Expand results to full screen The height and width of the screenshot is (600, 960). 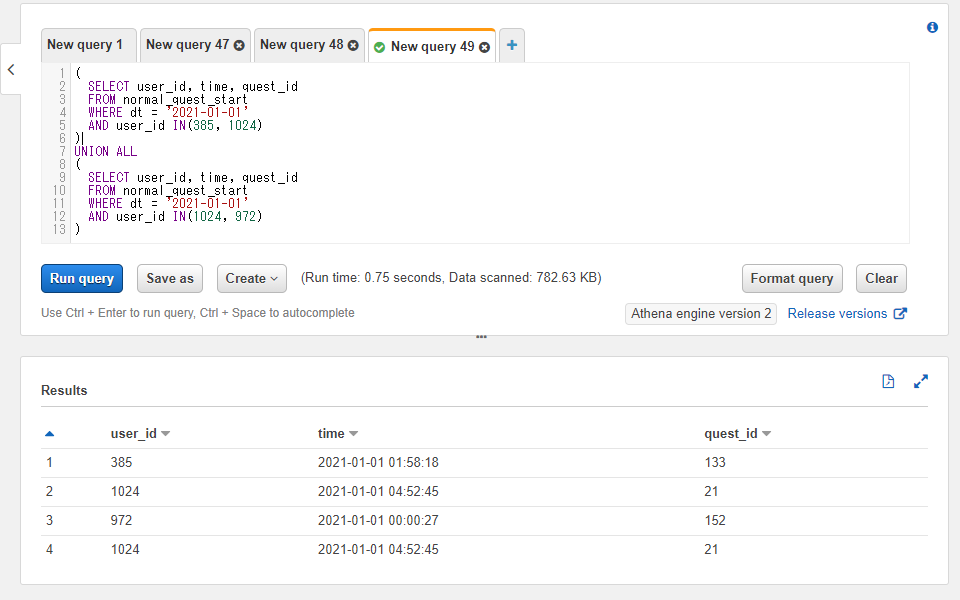[x=920, y=381]
